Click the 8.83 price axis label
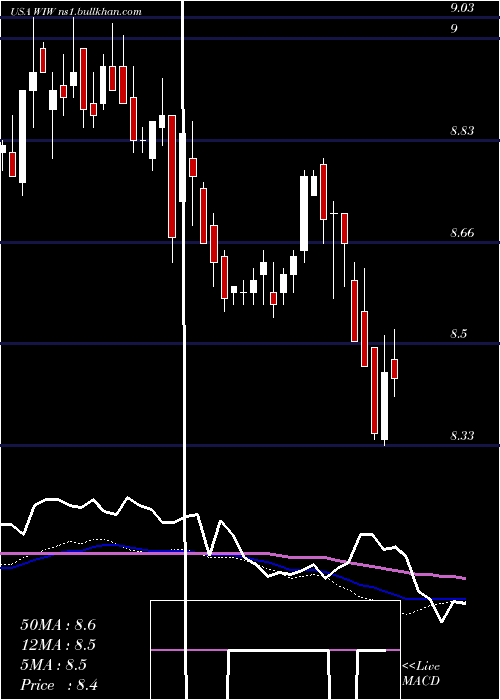 tap(462, 131)
